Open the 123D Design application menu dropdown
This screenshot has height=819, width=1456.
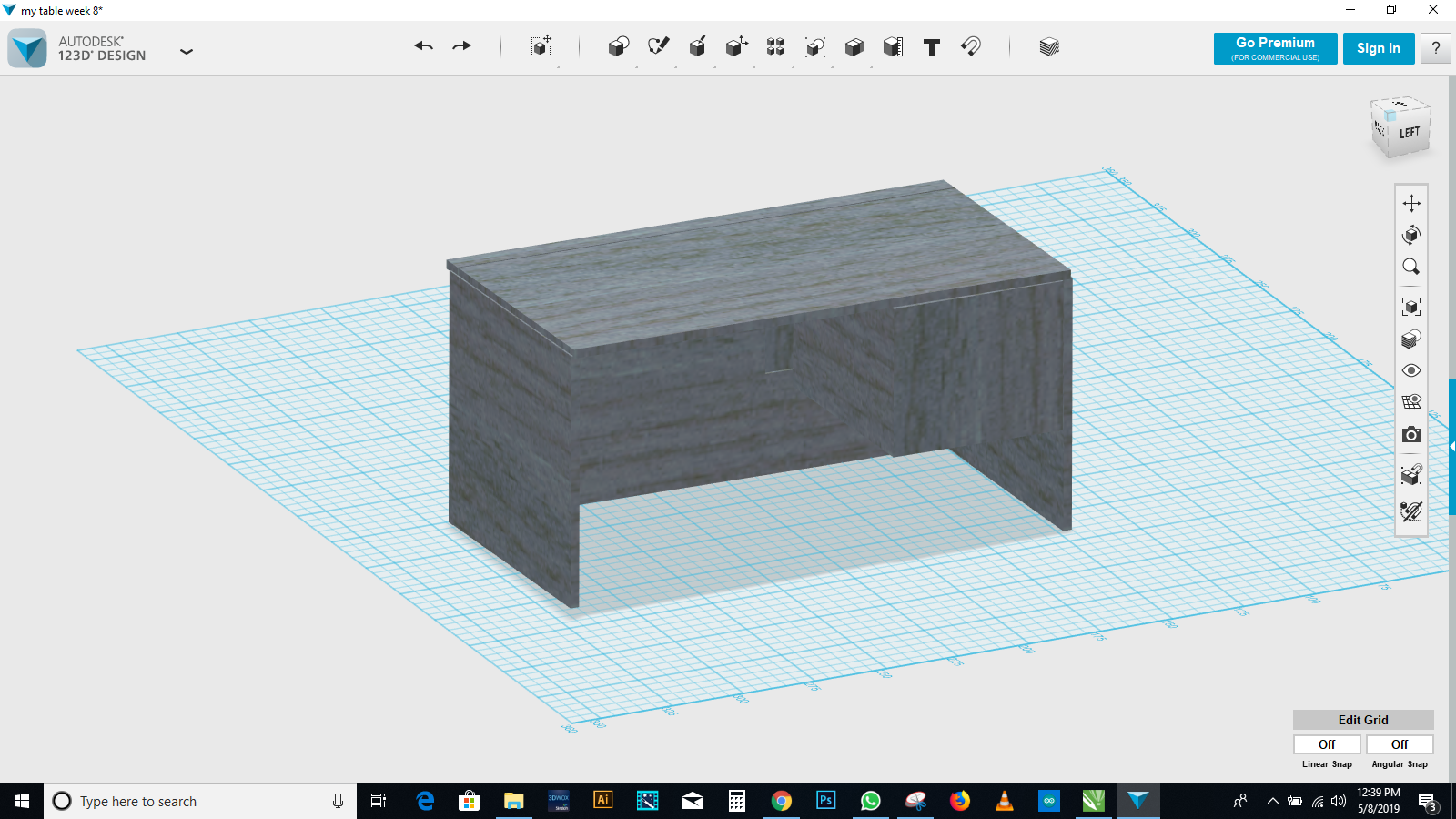[187, 52]
